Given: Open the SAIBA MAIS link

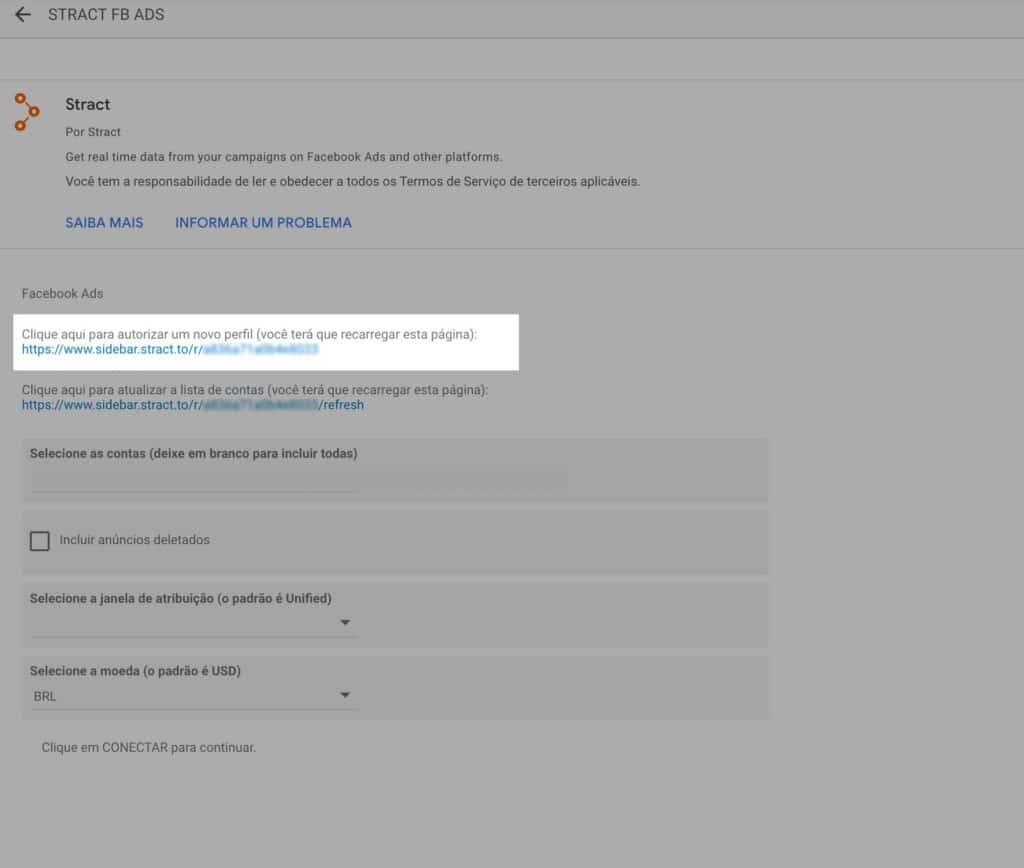Looking at the screenshot, I should 104,223.
